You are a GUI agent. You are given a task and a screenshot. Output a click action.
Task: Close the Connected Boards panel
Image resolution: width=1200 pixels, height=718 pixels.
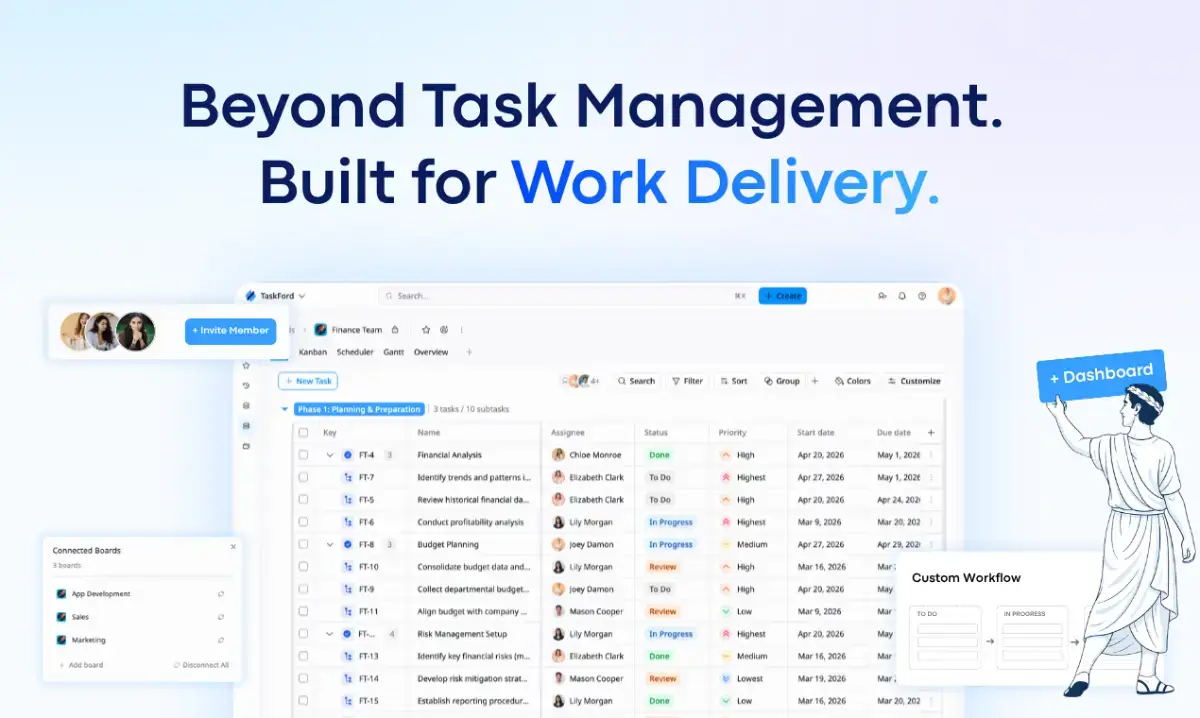(233, 547)
